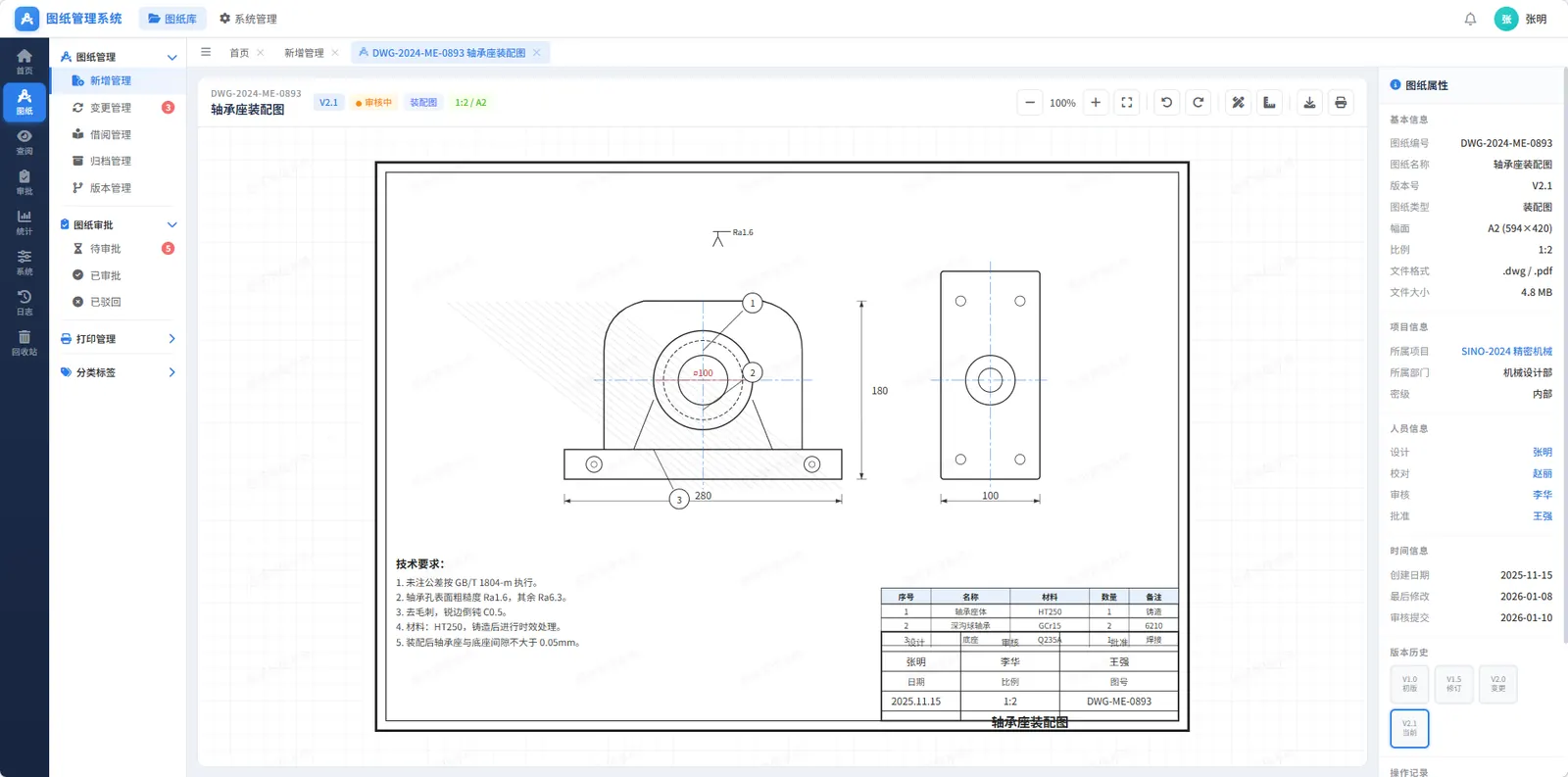The image size is (1568, 777).
Task: Open 待审批 pending approvals item
Action: (106, 249)
